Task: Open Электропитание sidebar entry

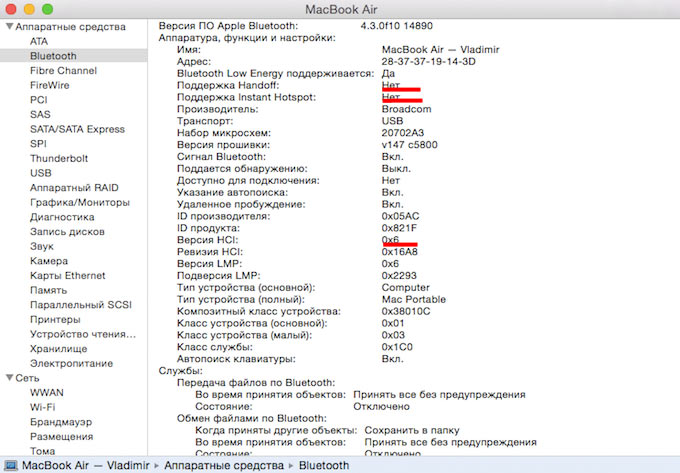Action: [x=72, y=363]
